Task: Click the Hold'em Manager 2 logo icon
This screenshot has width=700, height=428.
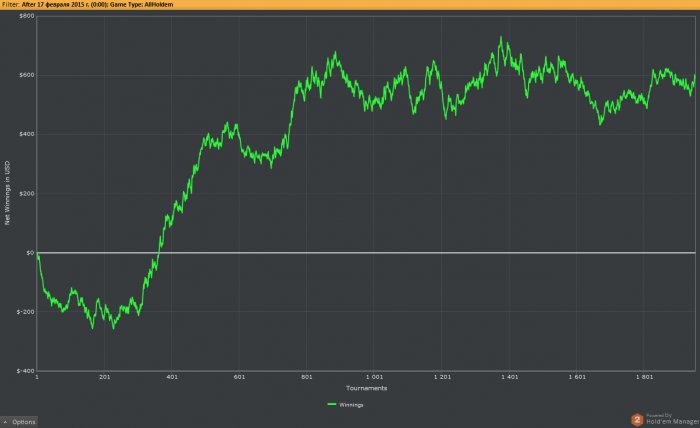Action: pos(636,419)
